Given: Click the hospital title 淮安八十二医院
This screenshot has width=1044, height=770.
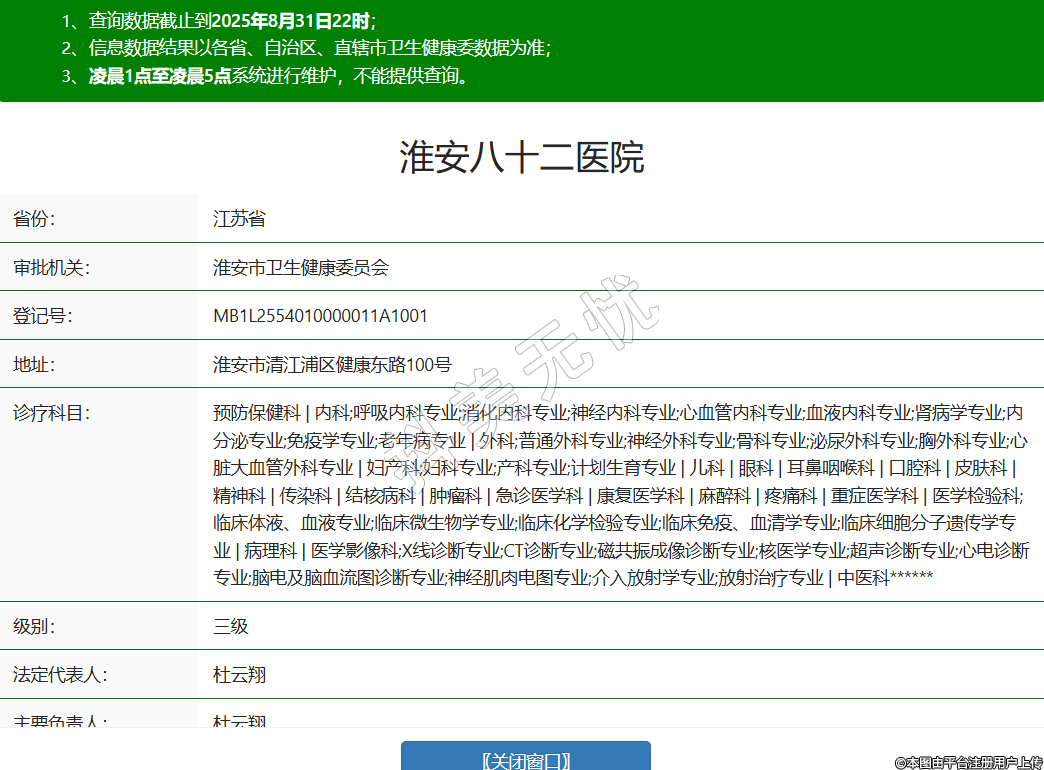Looking at the screenshot, I should pyautogui.click(x=522, y=158).
